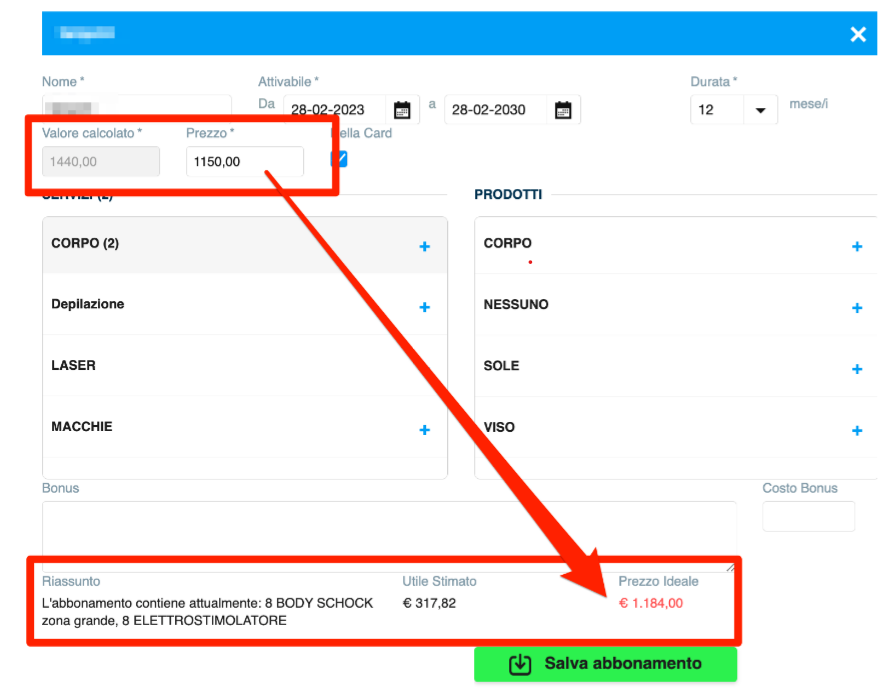Open calendar picker for start date
This screenshot has height=697, width=882.
tap(402, 110)
